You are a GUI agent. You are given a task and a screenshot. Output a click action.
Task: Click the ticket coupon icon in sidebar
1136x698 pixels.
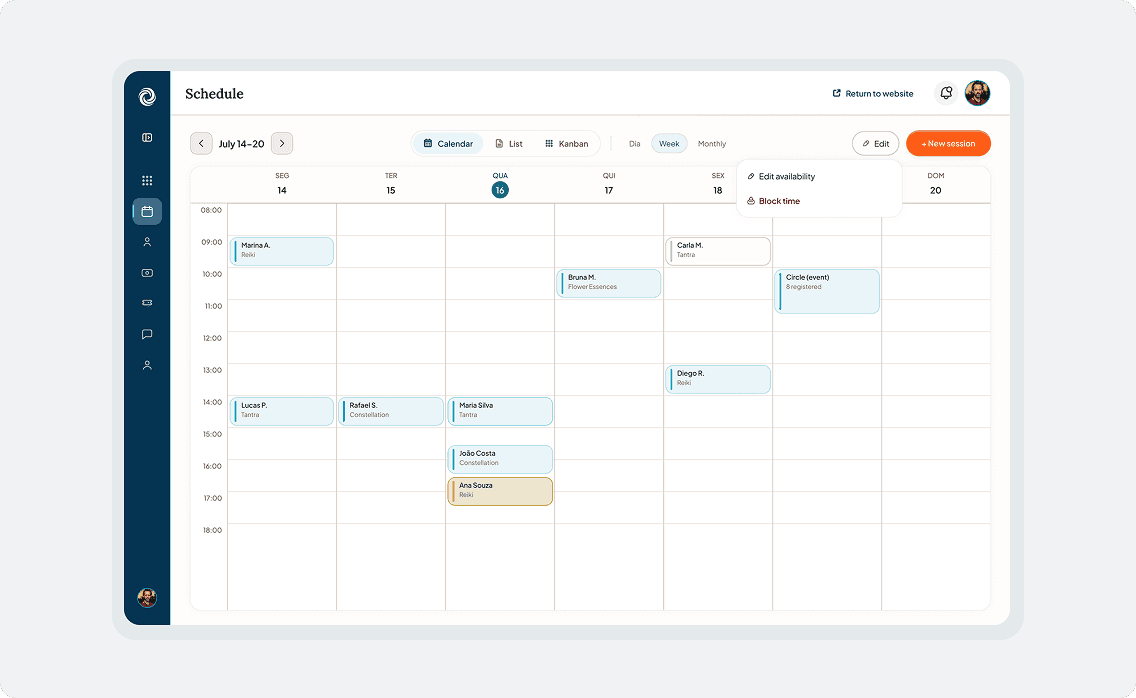pyautogui.click(x=147, y=303)
